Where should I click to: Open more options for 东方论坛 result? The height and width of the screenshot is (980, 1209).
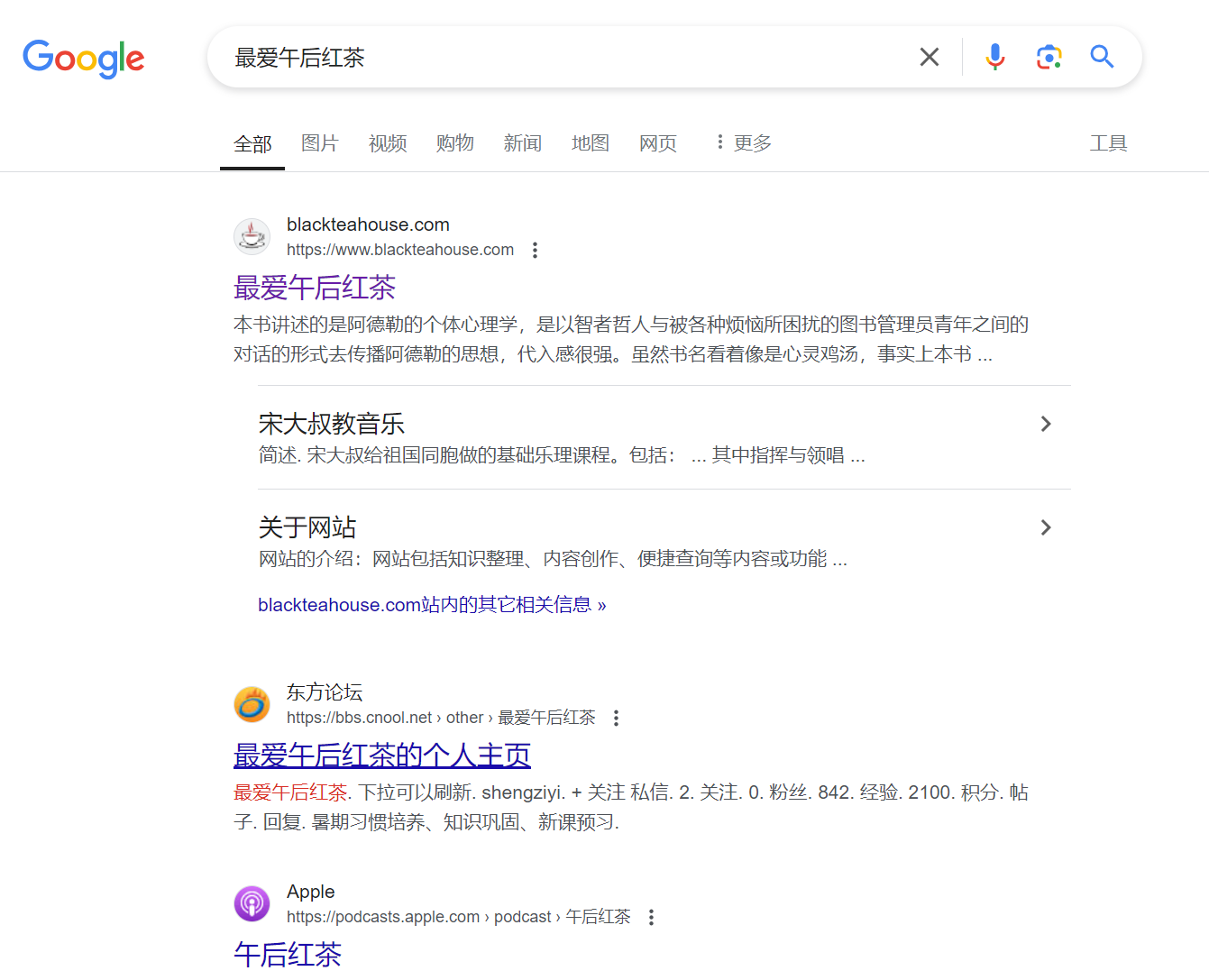click(616, 718)
